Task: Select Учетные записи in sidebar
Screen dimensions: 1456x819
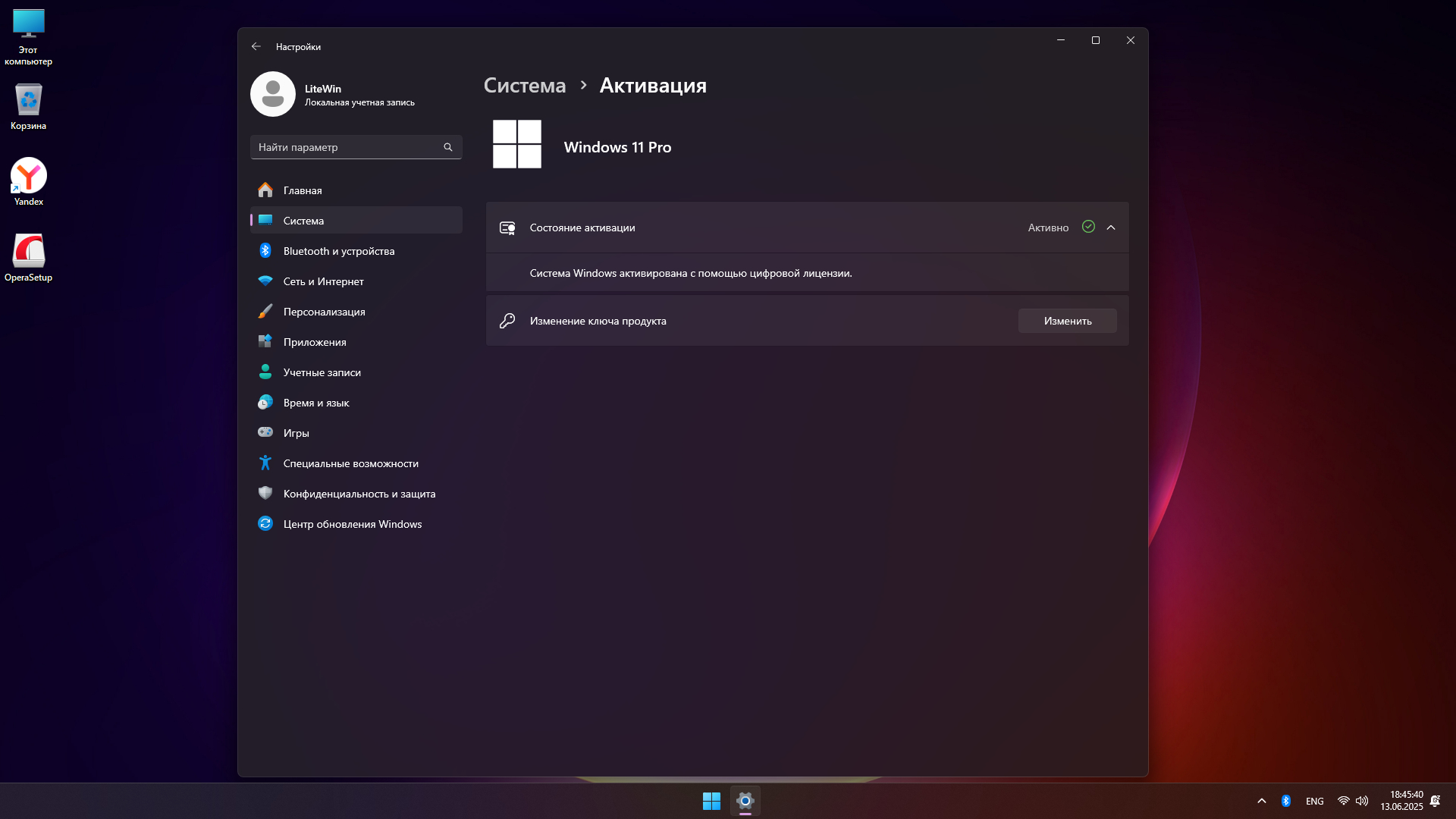Action: click(322, 372)
